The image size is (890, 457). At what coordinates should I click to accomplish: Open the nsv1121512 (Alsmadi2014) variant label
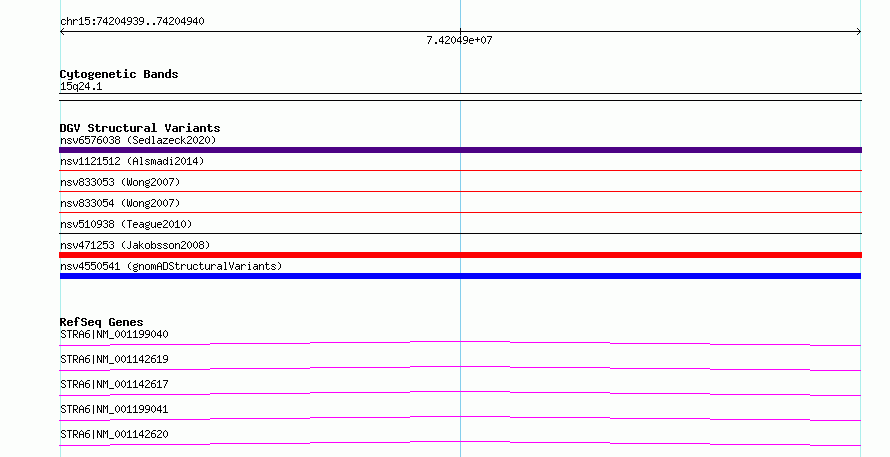(132, 161)
